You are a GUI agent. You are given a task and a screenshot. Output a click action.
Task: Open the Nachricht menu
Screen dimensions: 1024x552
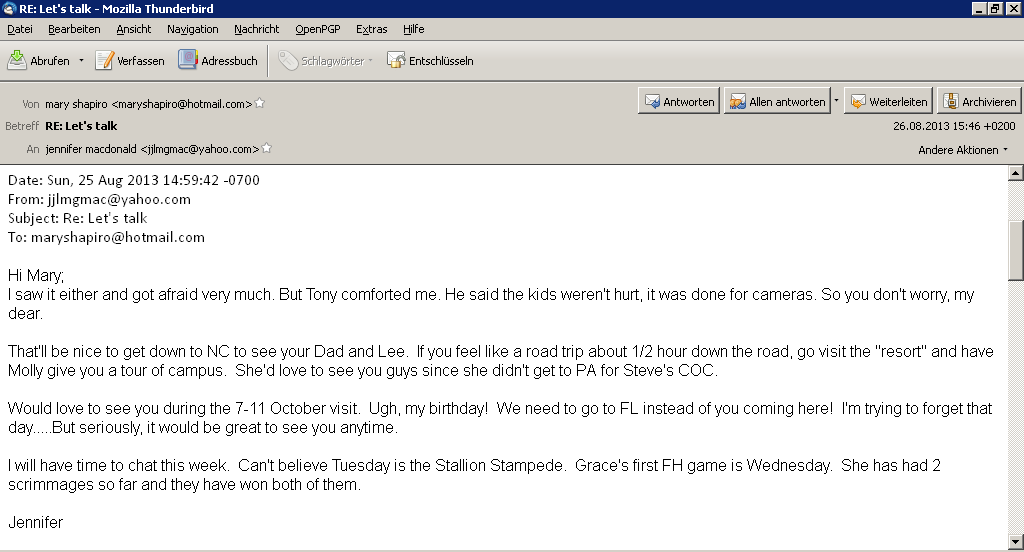pos(256,29)
